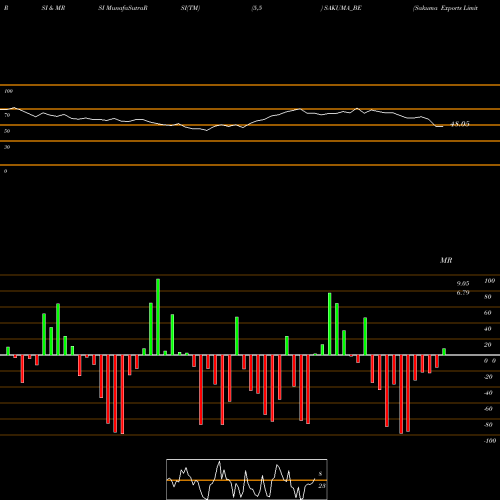Click the '70' RSI axis label
Viewport: 500px width, 500px height.
point(7,115)
